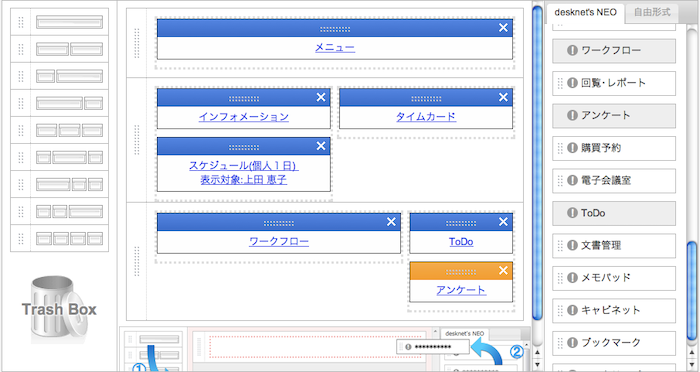Viewport: 700px width, 372px height.
Task: Click the info icon beside ブックマーク
Action: coord(572,343)
